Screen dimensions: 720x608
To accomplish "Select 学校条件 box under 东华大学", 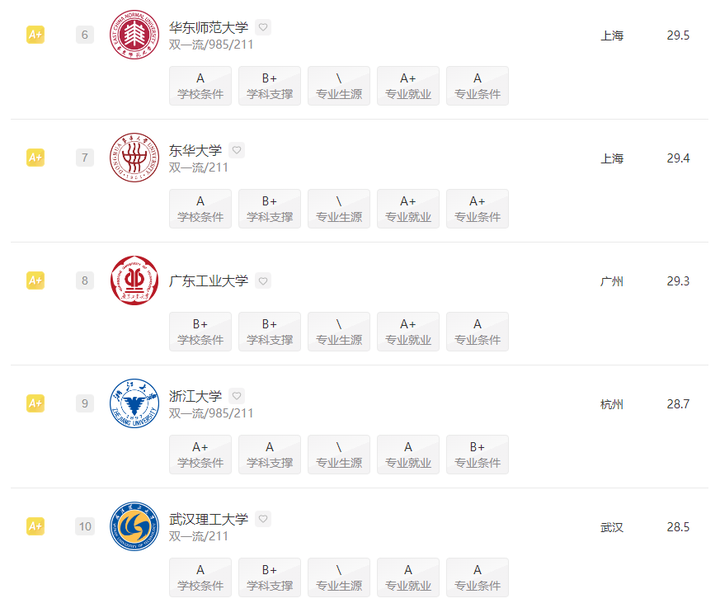I will click(200, 209).
